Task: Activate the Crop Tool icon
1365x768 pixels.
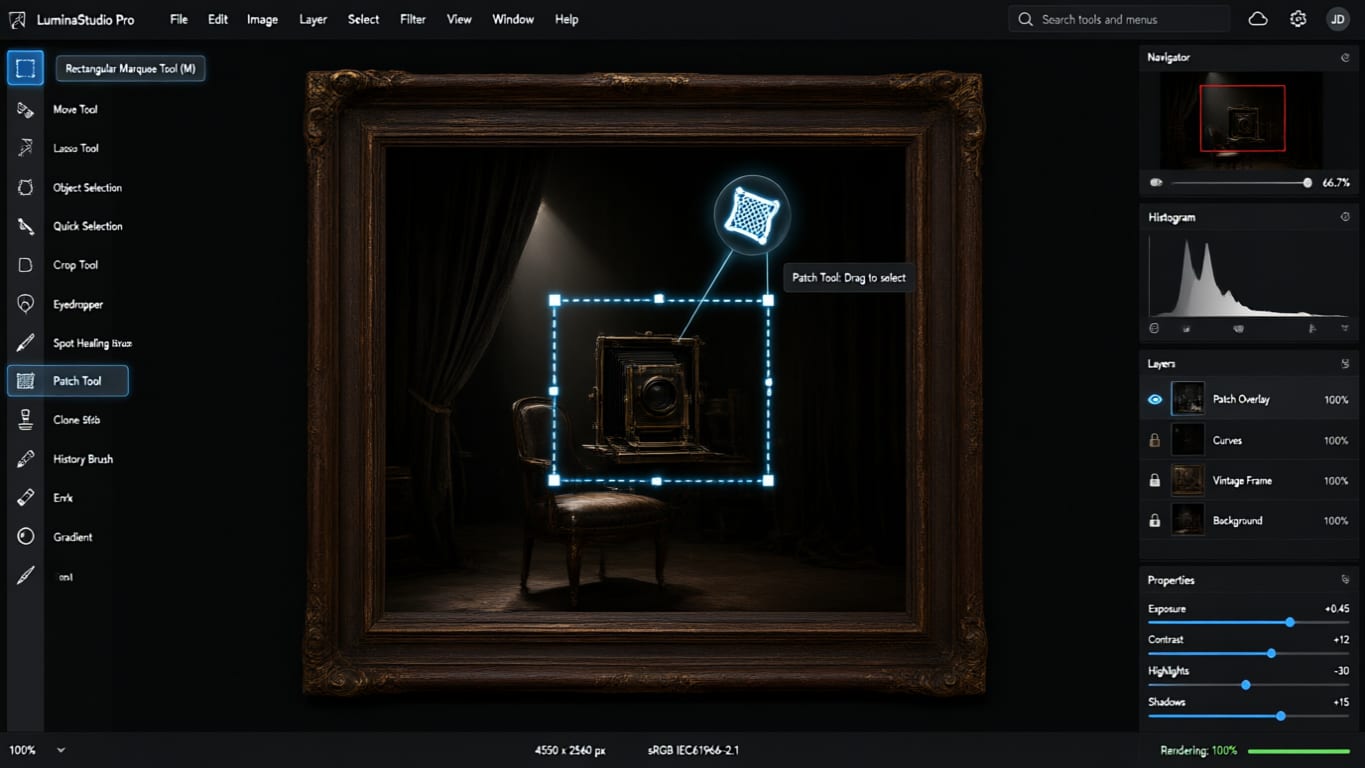Action: click(x=26, y=265)
